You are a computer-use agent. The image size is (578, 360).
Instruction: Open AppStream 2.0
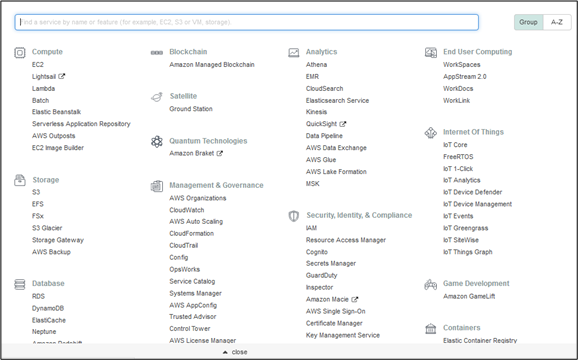pos(465,77)
